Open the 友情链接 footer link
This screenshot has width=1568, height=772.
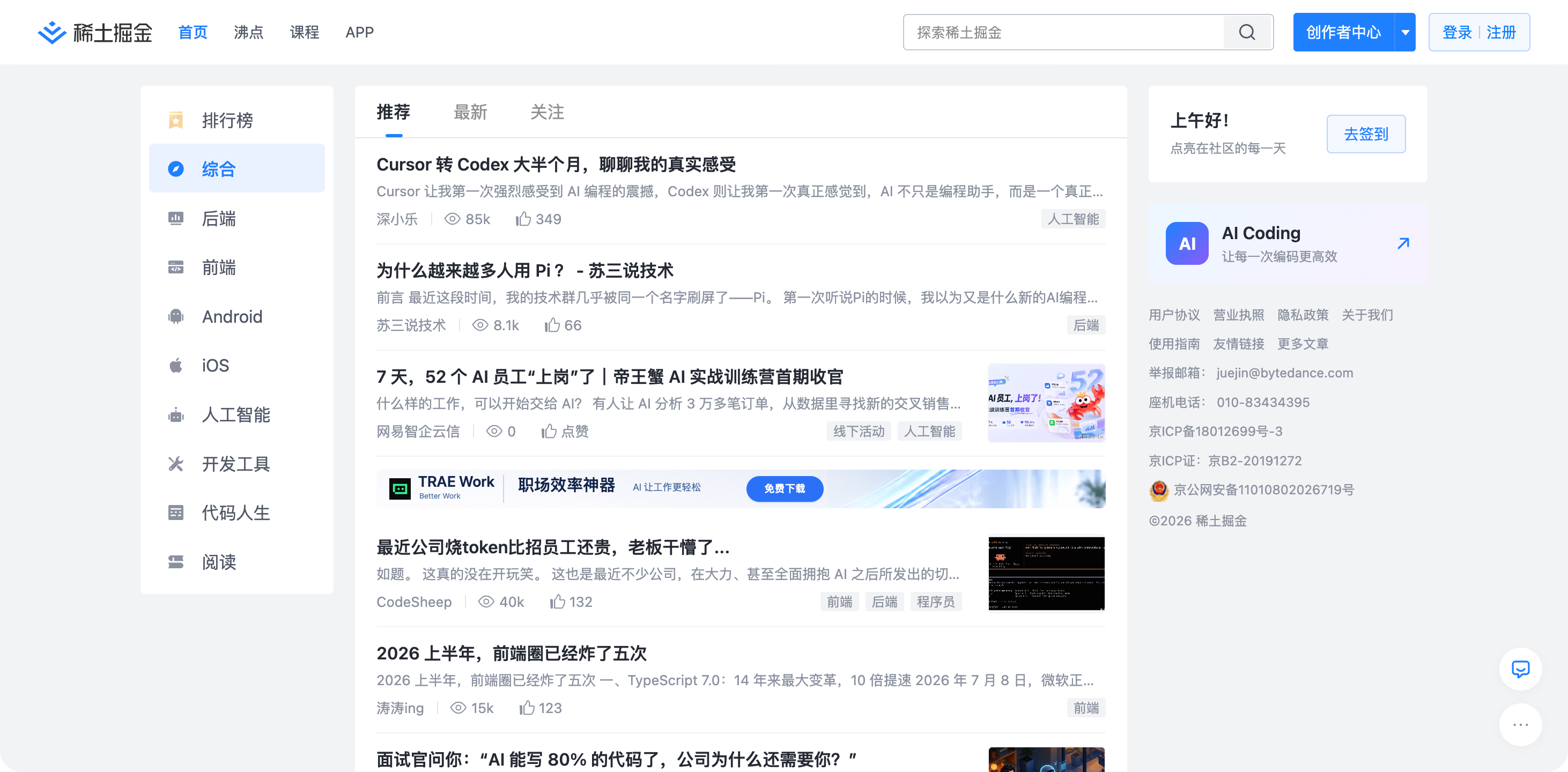(1239, 344)
